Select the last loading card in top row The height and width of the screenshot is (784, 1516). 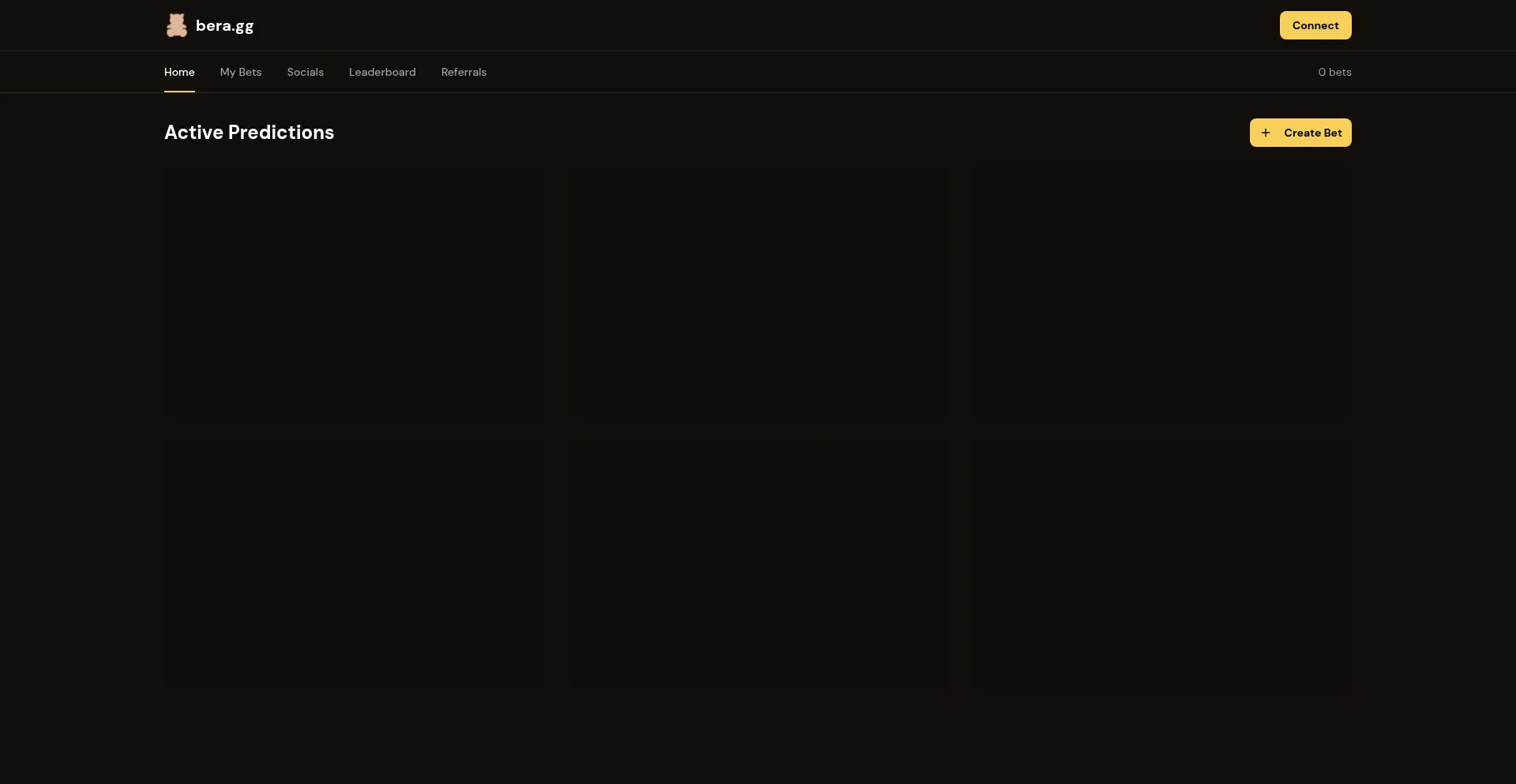(x=1161, y=291)
